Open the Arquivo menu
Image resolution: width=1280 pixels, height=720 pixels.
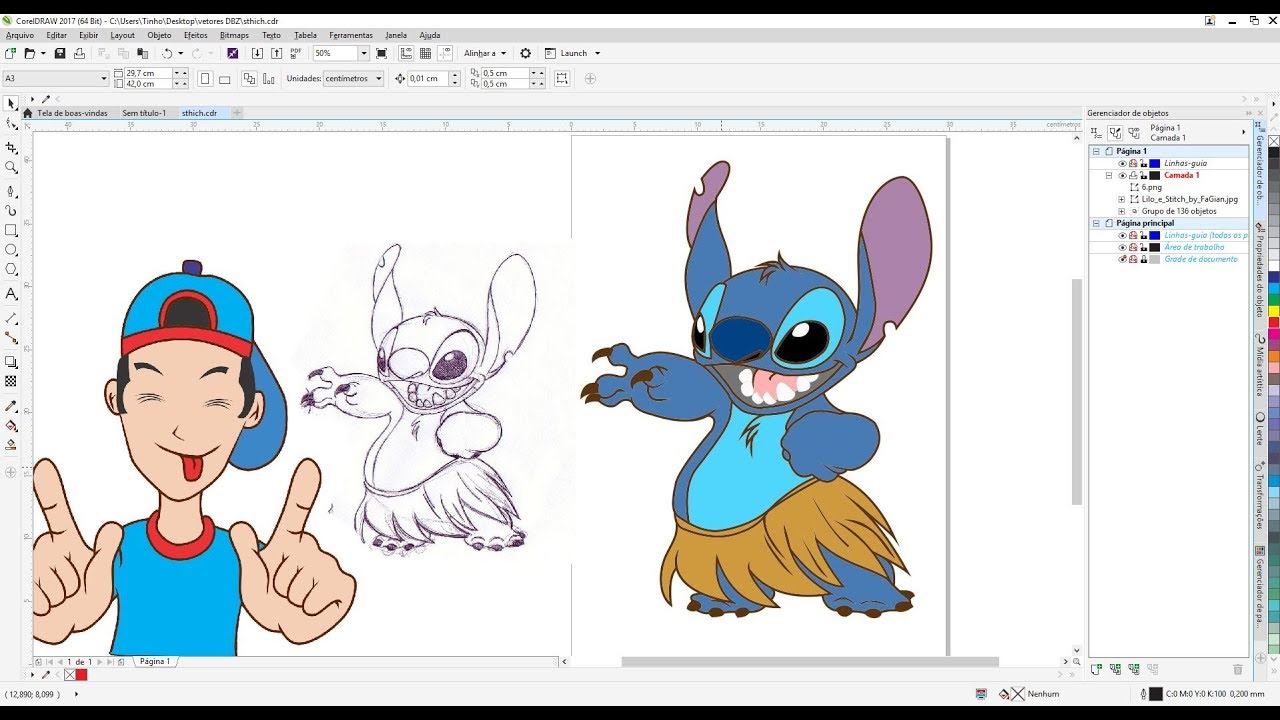pyautogui.click(x=20, y=35)
